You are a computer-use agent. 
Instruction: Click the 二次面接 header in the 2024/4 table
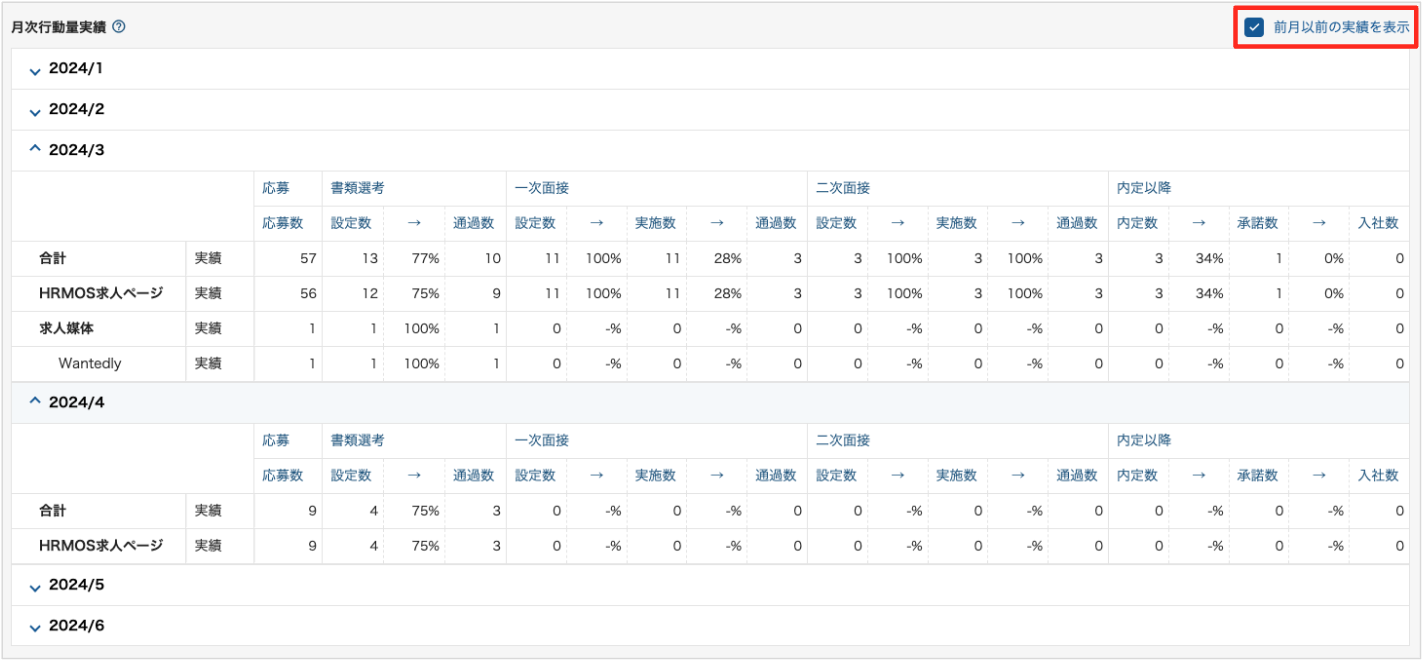click(x=843, y=440)
